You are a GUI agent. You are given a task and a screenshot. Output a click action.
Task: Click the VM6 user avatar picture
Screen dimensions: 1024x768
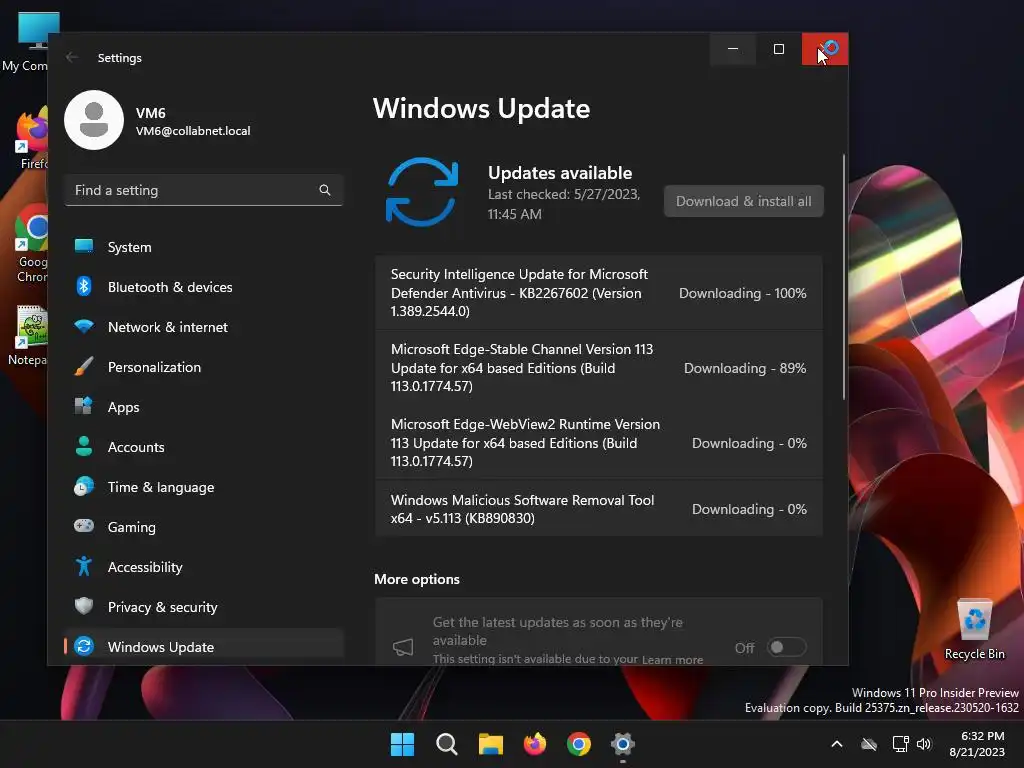pos(94,120)
